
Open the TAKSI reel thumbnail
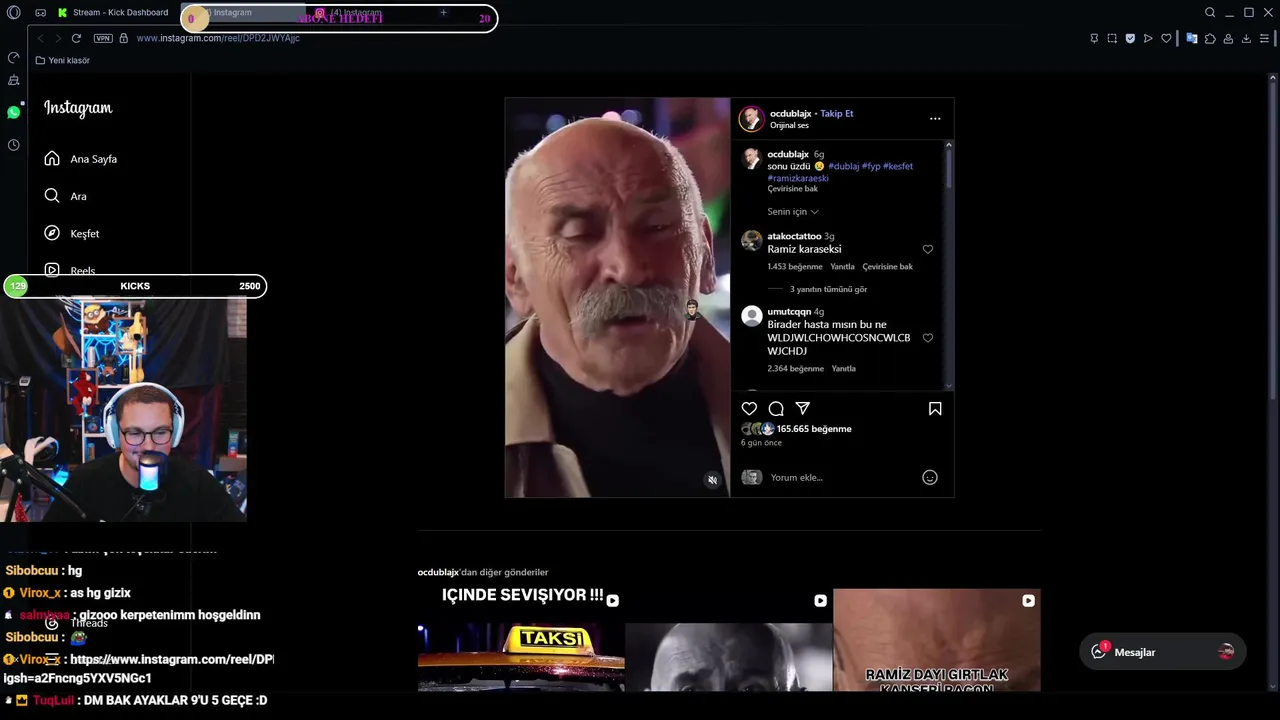click(521, 640)
